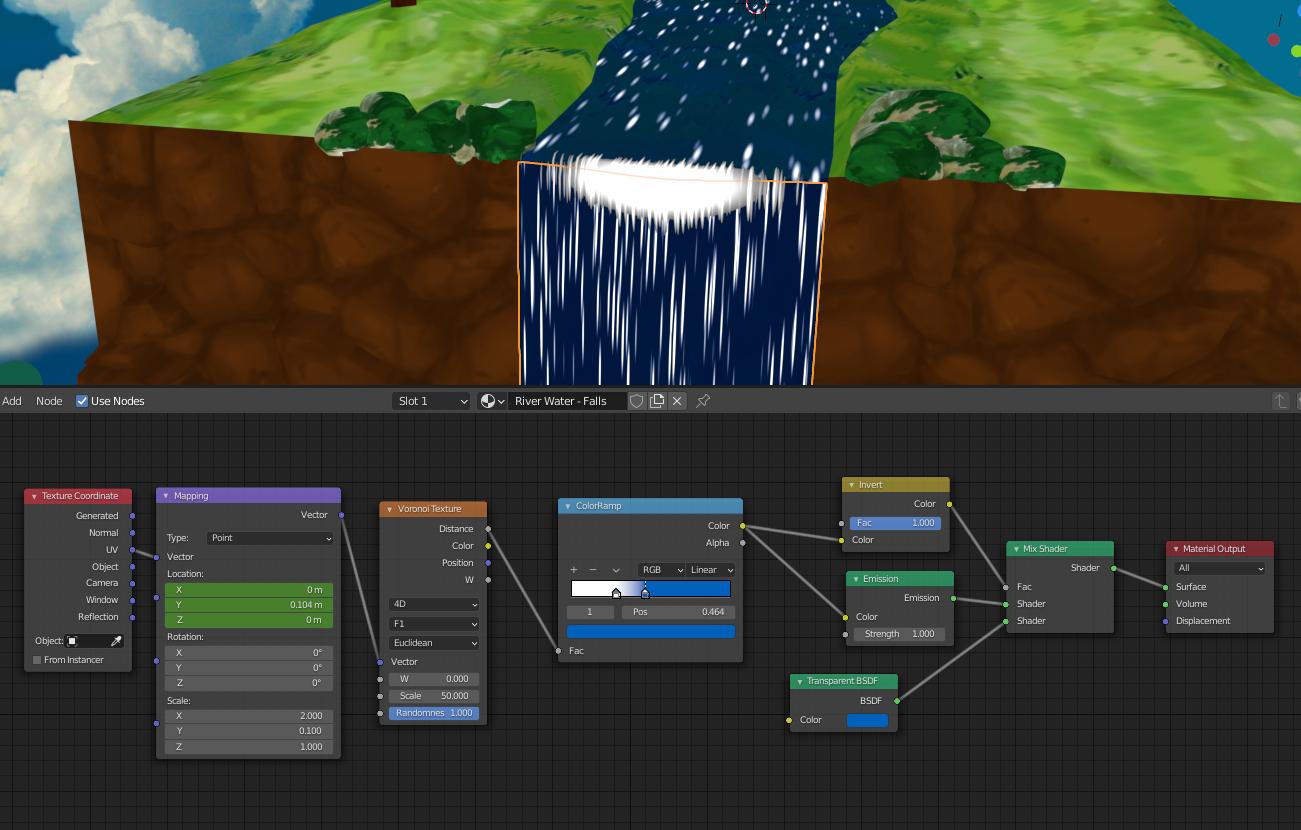Open the Add menu
The width and height of the screenshot is (1301, 830).
12,401
